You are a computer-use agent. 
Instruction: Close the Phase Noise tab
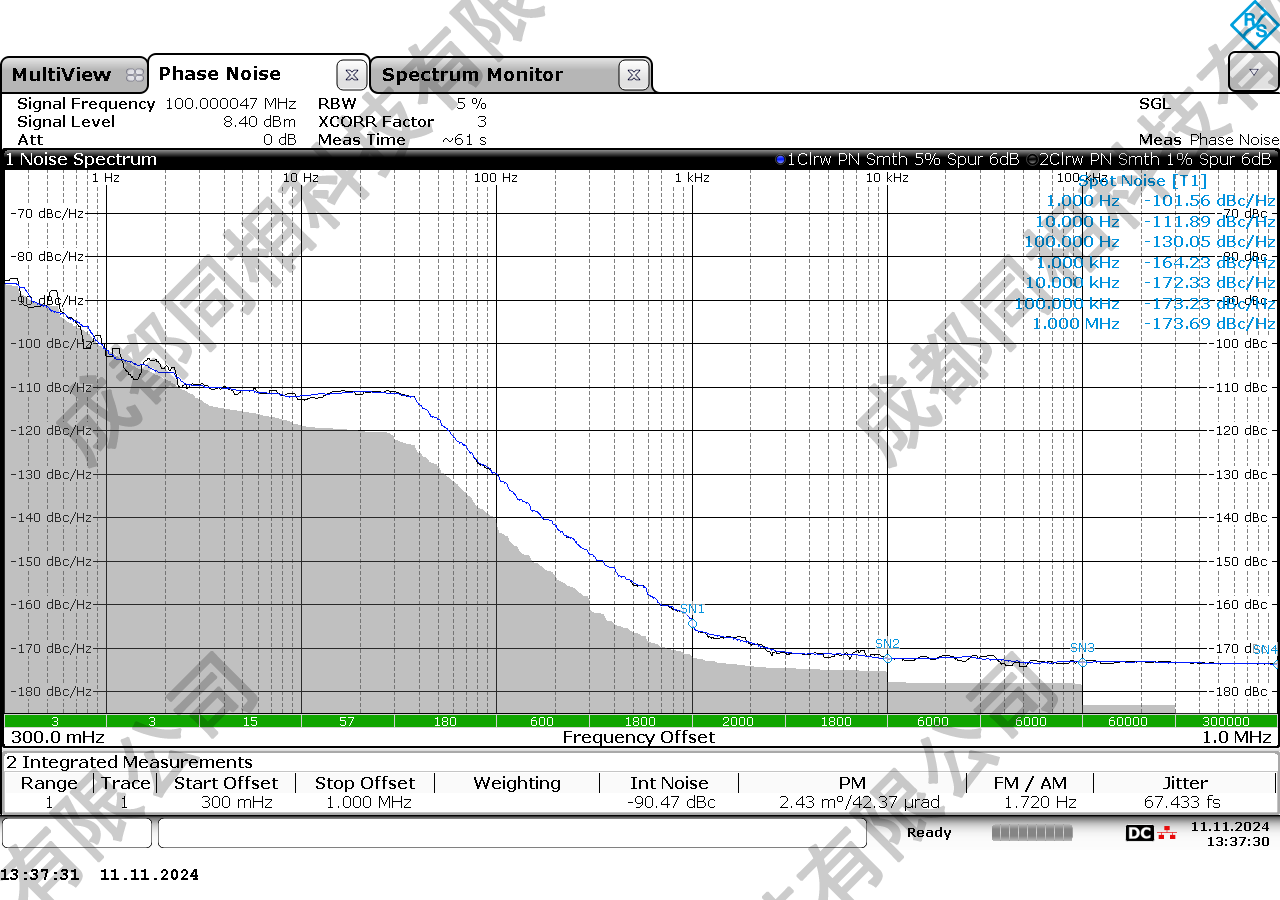coord(351,75)
